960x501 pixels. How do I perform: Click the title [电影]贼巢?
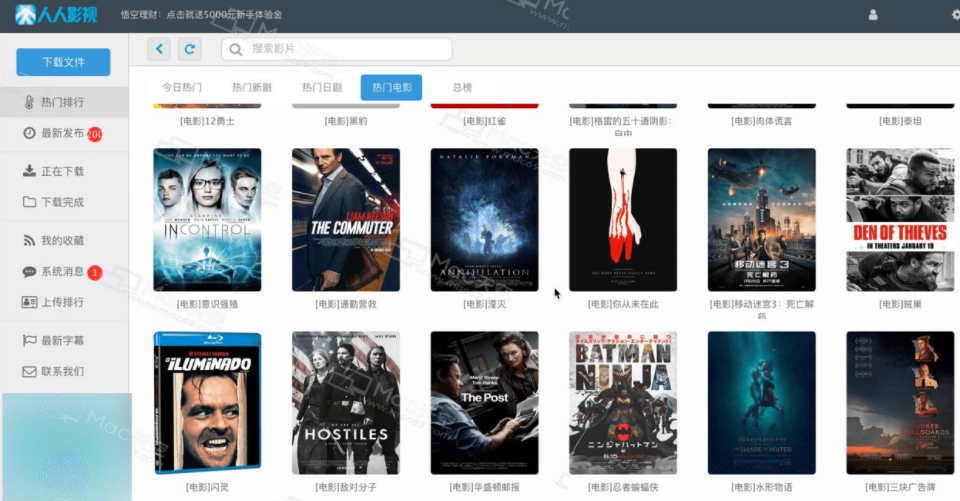900,304
